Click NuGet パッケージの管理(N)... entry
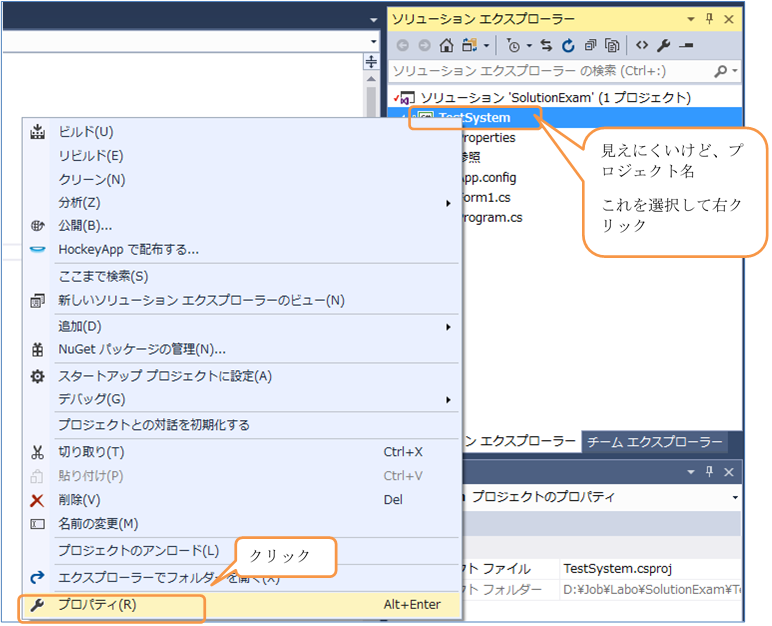The image size is (772, 626). [141, 349]
